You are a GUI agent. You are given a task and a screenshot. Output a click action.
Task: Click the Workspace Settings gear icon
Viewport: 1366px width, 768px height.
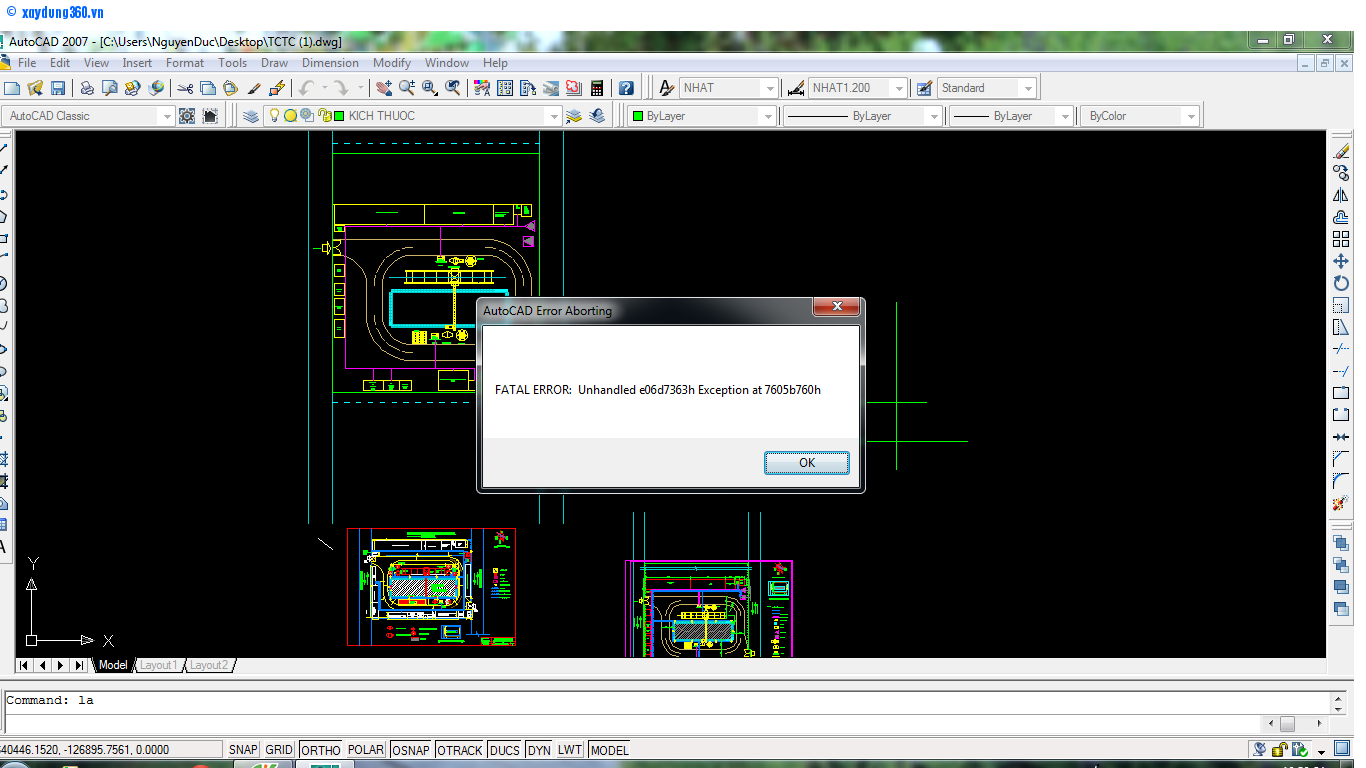coord(187,116)
